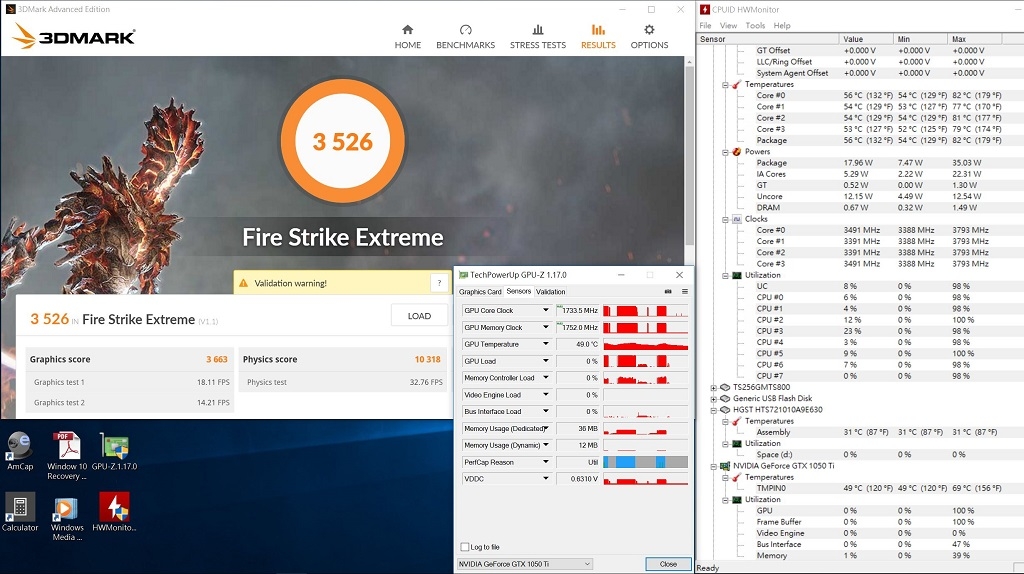The height and width of the screenshot is (574, 1024).
Task: Open the HWMonitor desktop shortcut
Action: click(114, 513)
